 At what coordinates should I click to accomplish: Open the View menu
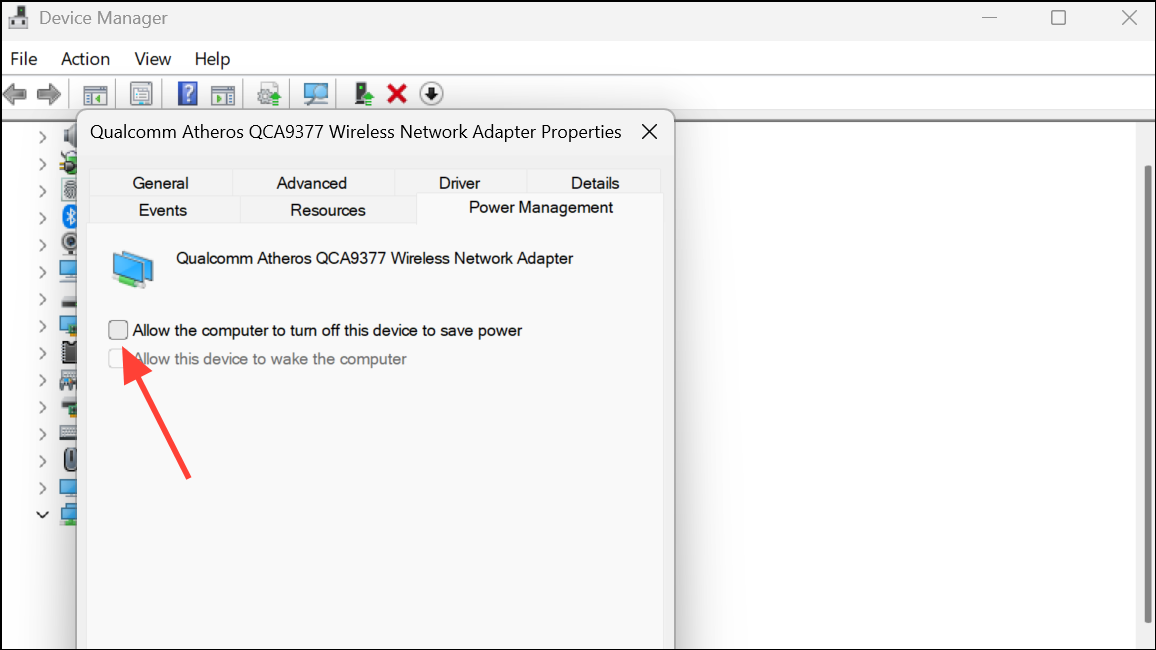(153, 59)
